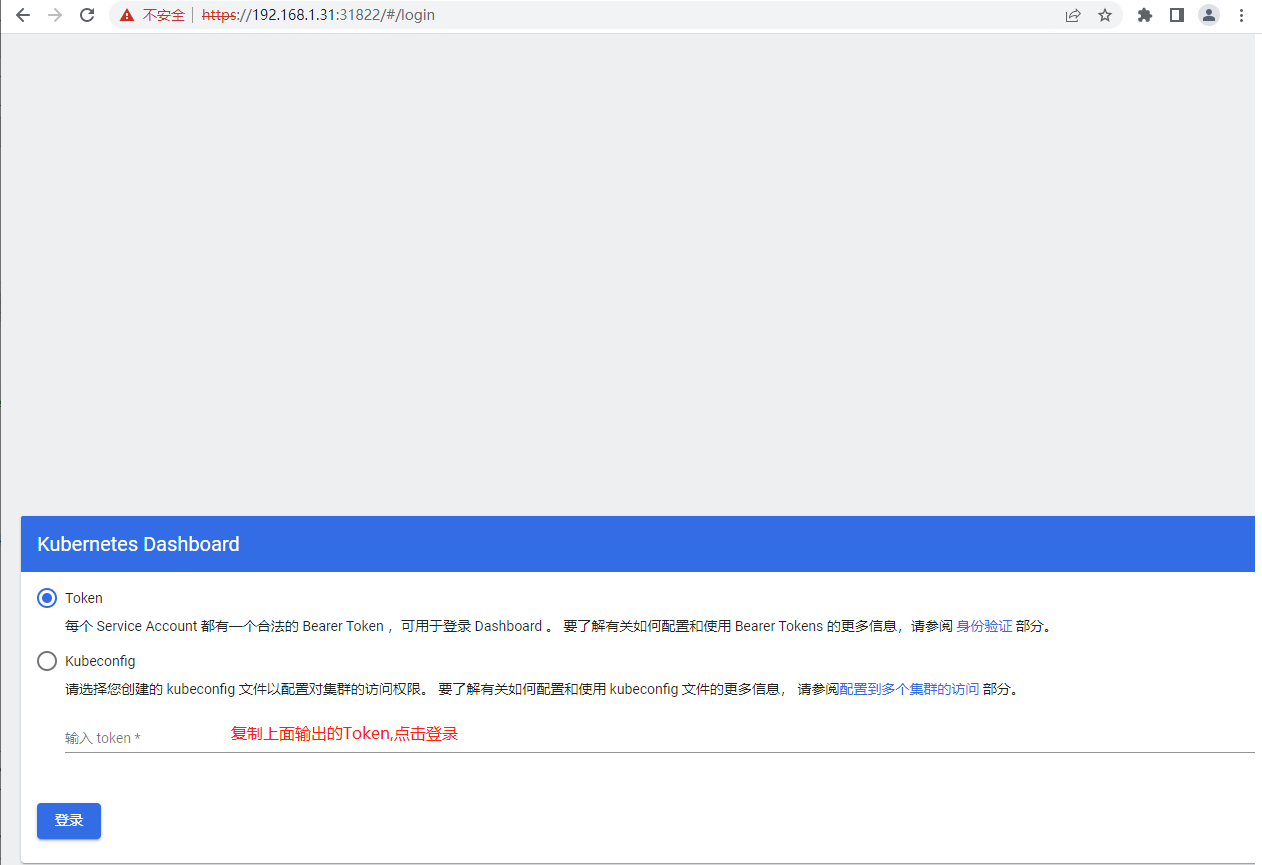Click the Bearer Token description sentence

tap(558, 626)
